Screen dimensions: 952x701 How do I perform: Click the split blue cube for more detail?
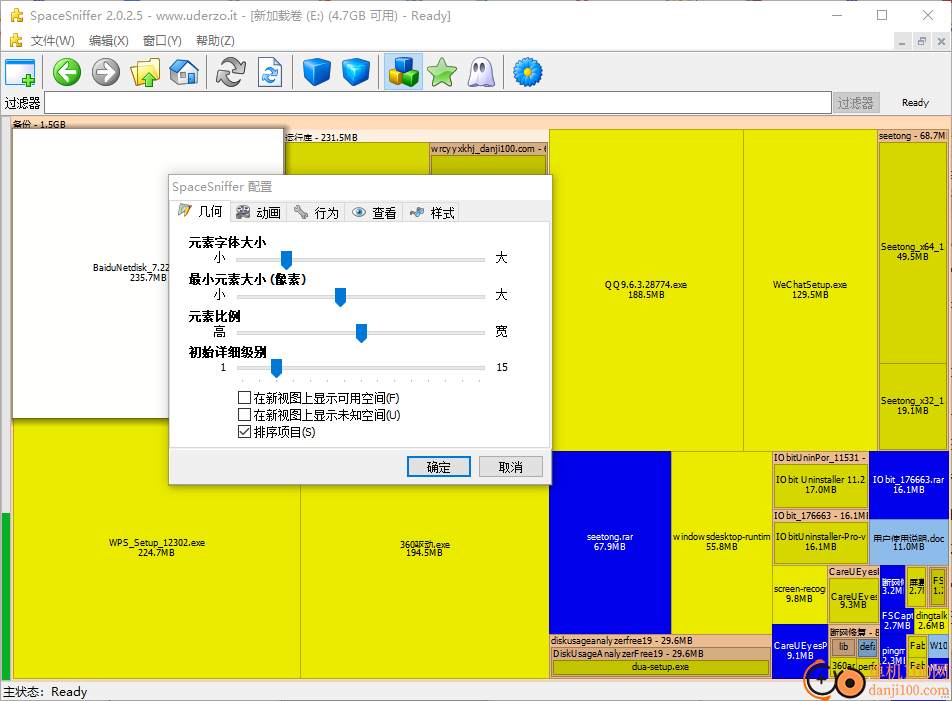tap(356, 72)
